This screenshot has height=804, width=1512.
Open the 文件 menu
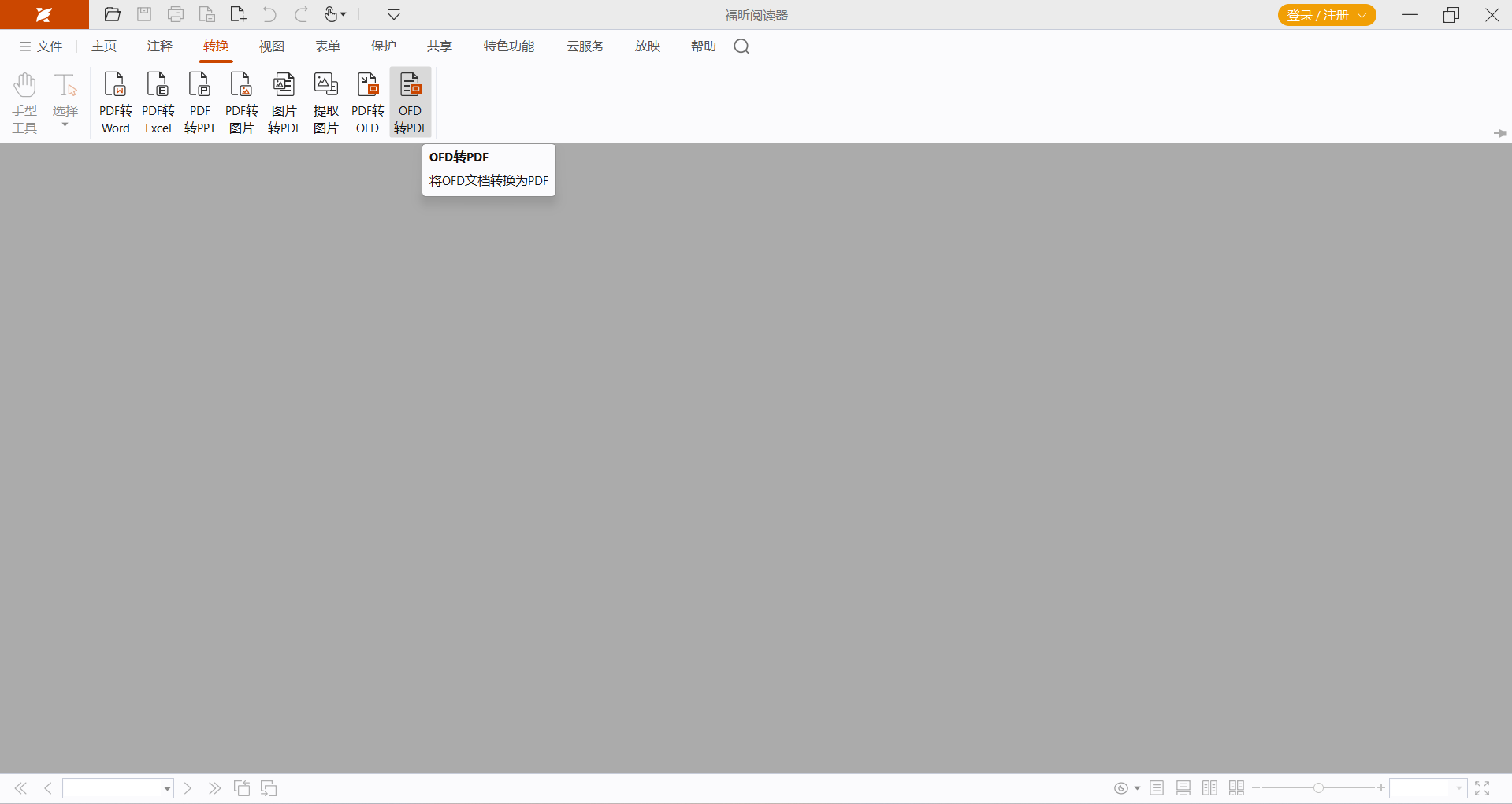point(41,46)
